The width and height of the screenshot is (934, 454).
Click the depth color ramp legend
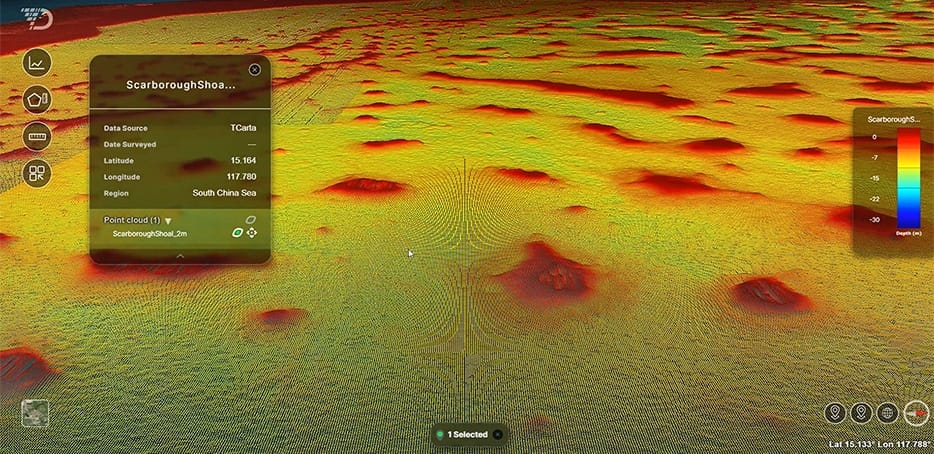click(x=909, y=179)
